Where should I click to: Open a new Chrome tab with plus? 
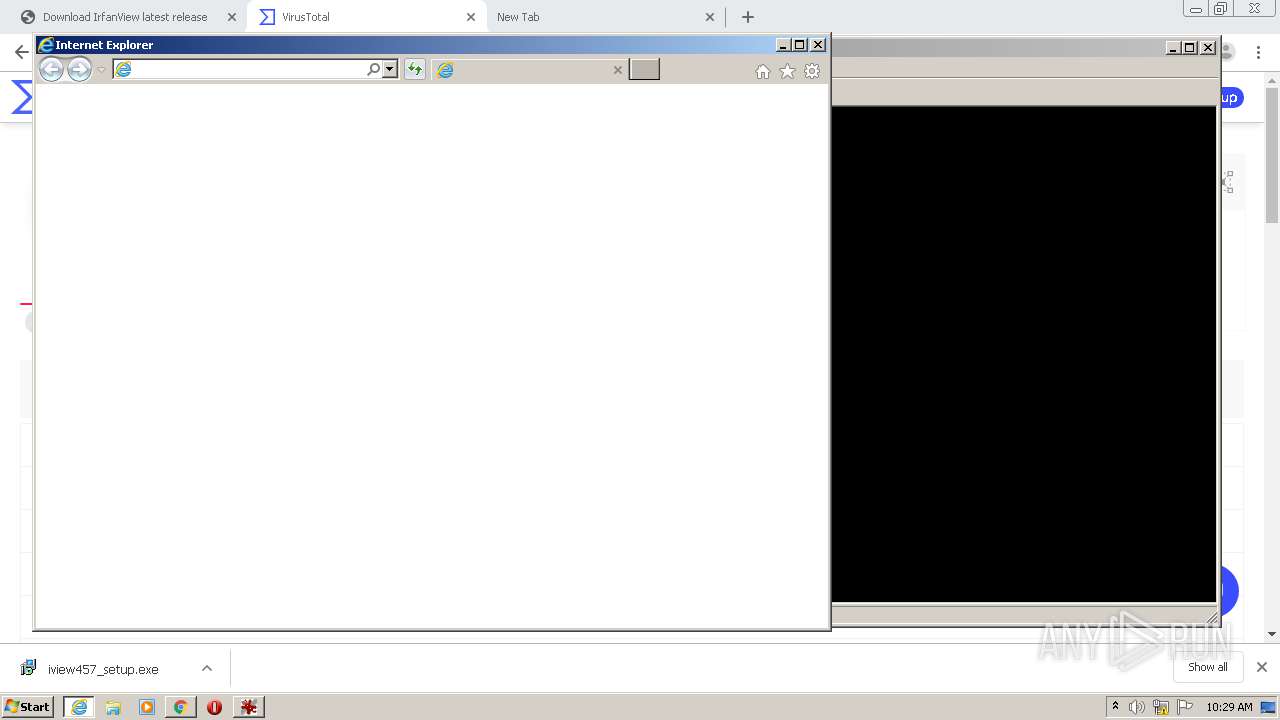pyautogui.click(x=748, y=17)
